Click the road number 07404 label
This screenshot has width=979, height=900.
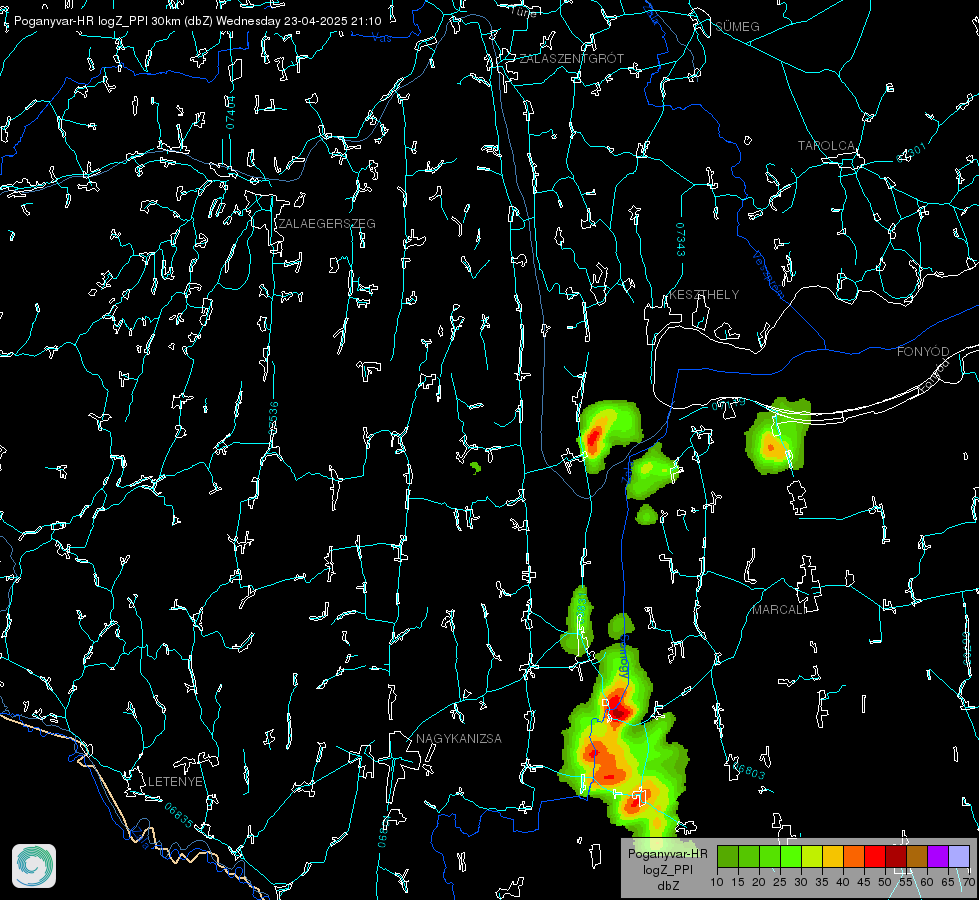pyautogui.click(x=230, y=112)
